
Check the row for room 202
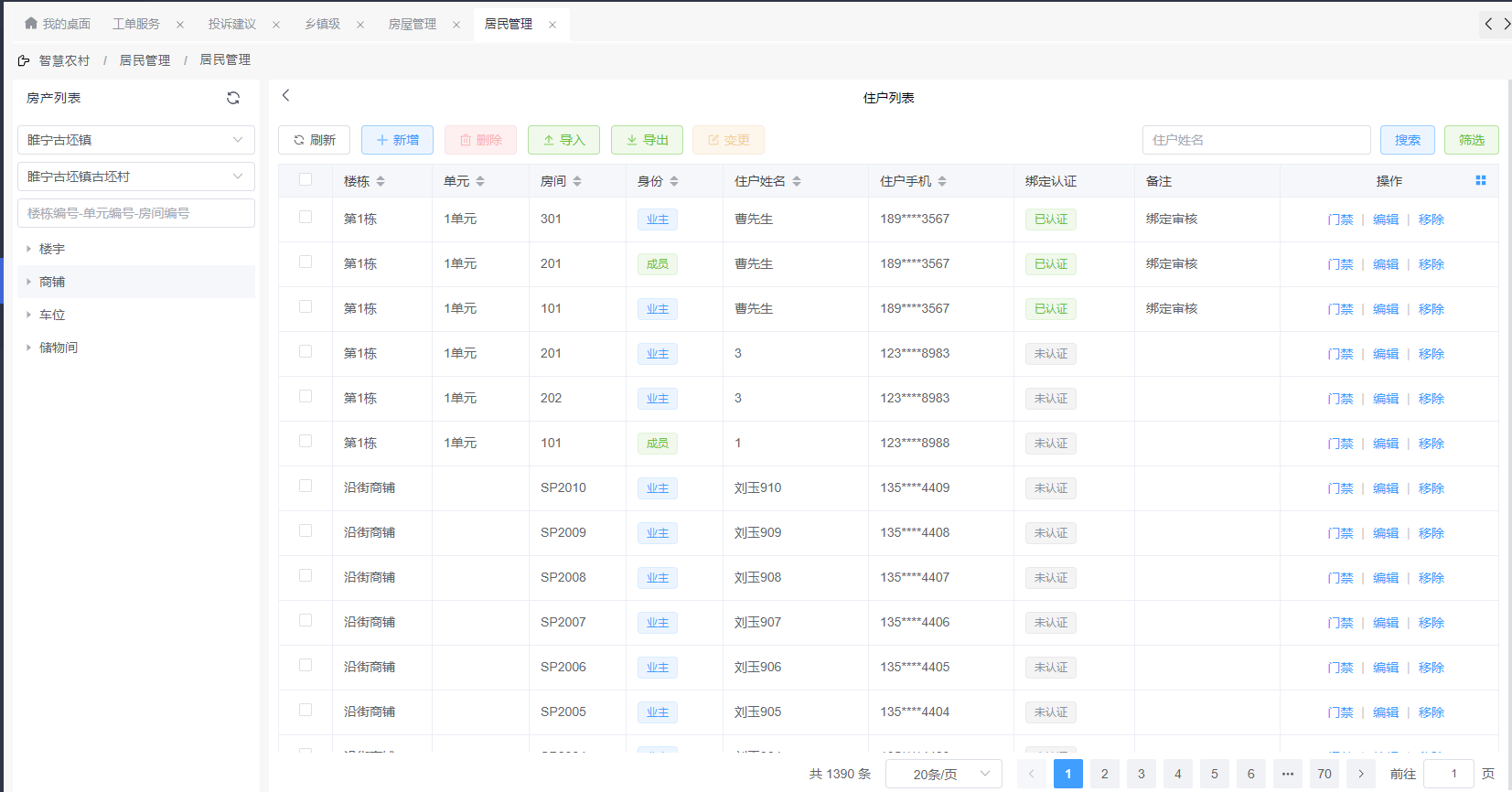click(306, 397)
